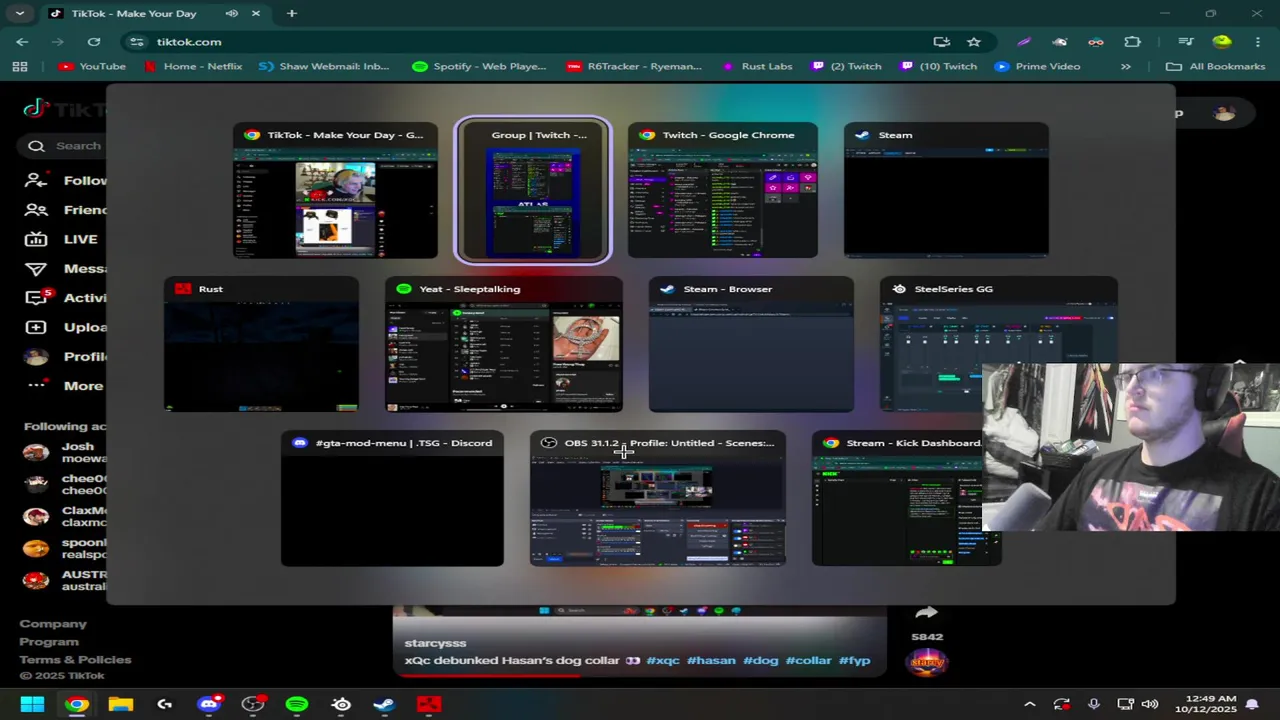Viewport: 1280px width, 720px height.
Task: Click the purple feather extension icon
Action: tap(1024, 42)
